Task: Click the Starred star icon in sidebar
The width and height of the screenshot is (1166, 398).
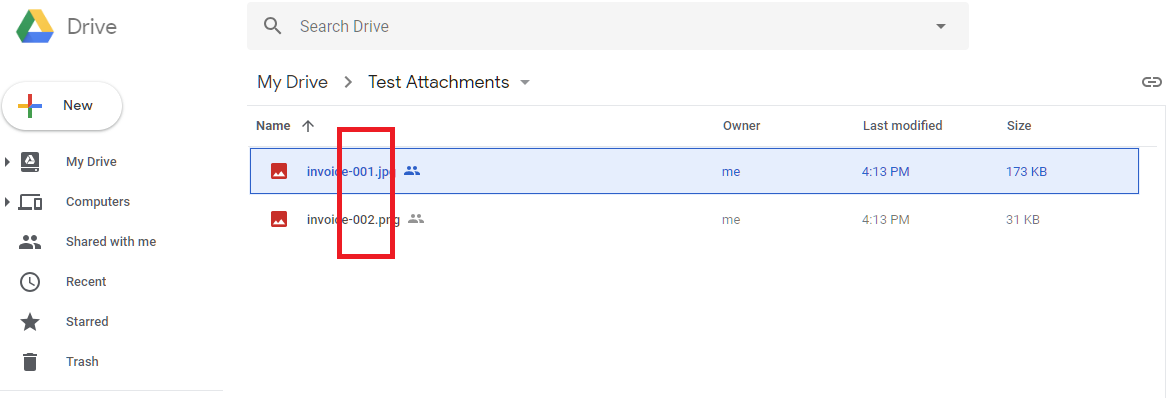Action: click(30, 321)
